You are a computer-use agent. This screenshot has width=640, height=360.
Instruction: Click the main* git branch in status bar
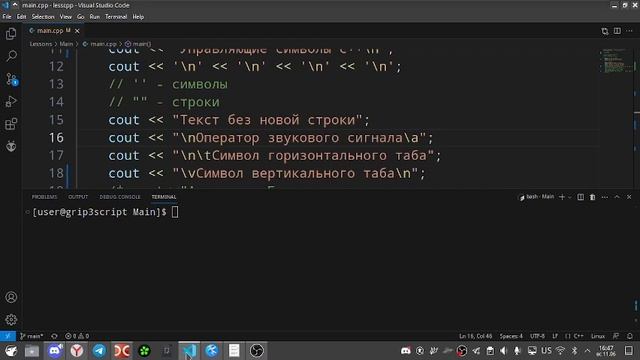click(x=31, y=336)
